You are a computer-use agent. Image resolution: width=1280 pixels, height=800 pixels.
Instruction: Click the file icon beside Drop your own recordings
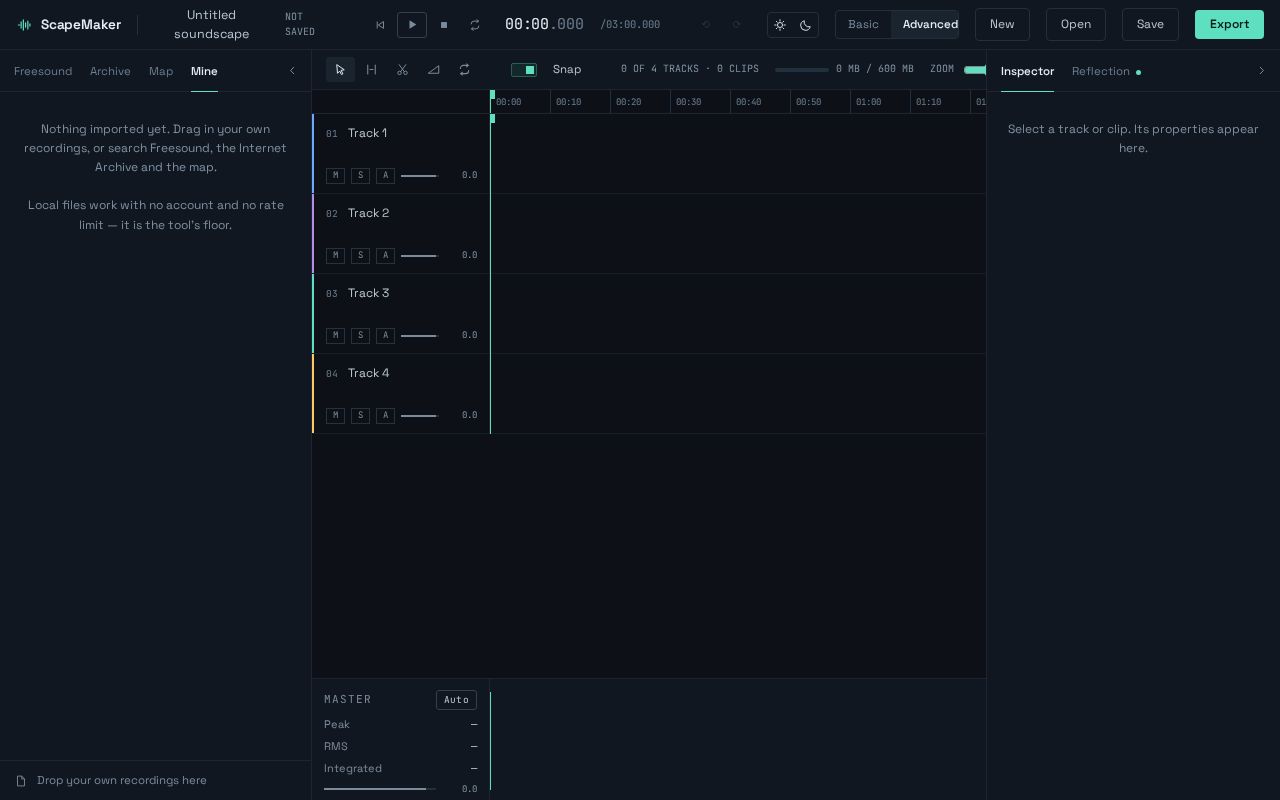[21, 781]
